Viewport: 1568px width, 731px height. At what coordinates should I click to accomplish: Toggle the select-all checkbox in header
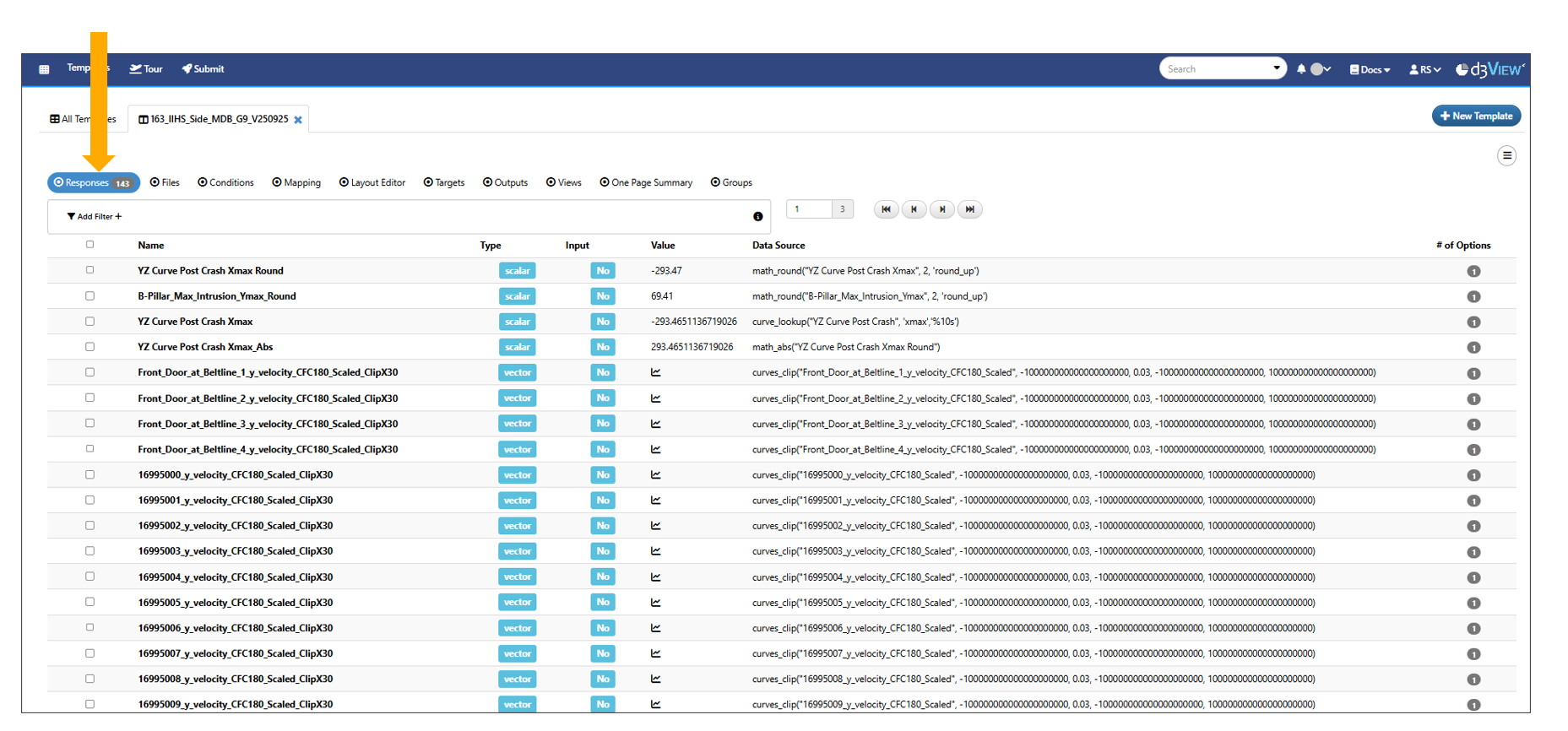[x=90, y=245]
